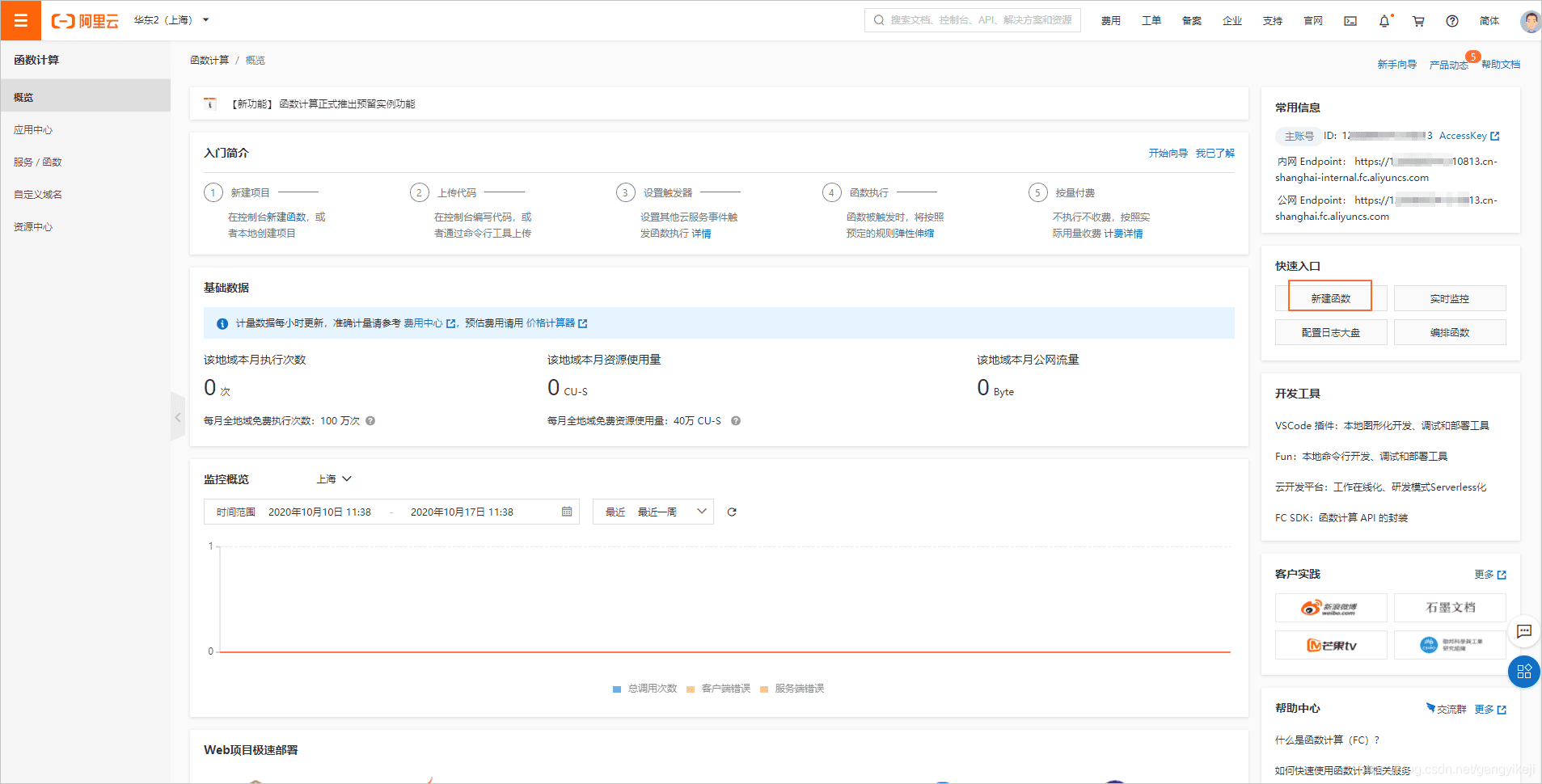Show help tip for free execution count 100 万次
Image resolution: width=1542 pixels, height=784 pixels.
click(370, 421)
